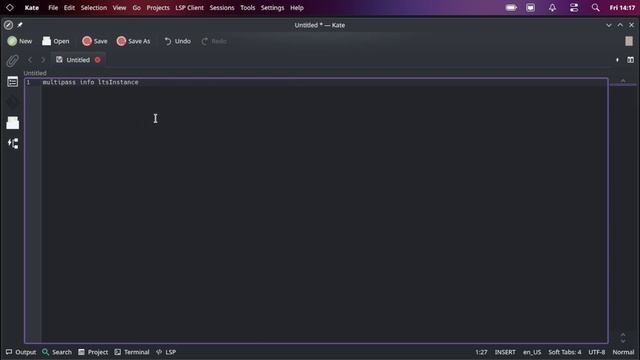Open the chat/message tray icon
The height and width of the screenshot is (360, 640).
530,8
